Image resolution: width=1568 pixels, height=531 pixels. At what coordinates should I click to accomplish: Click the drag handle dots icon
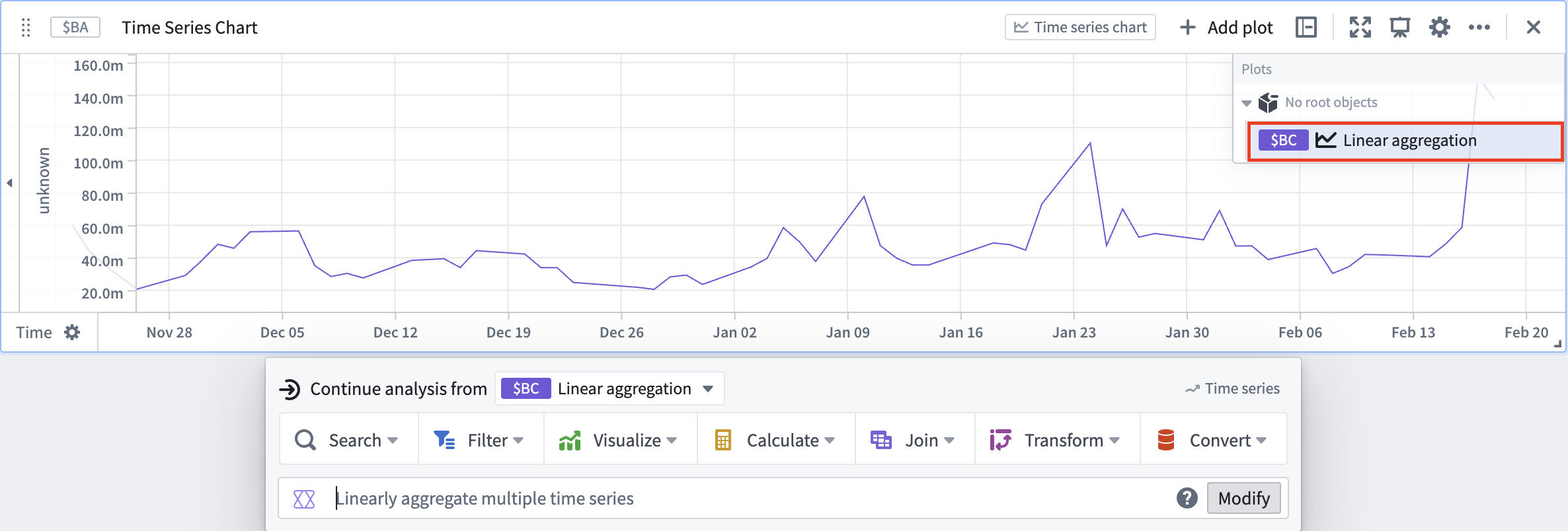(26, 28)
